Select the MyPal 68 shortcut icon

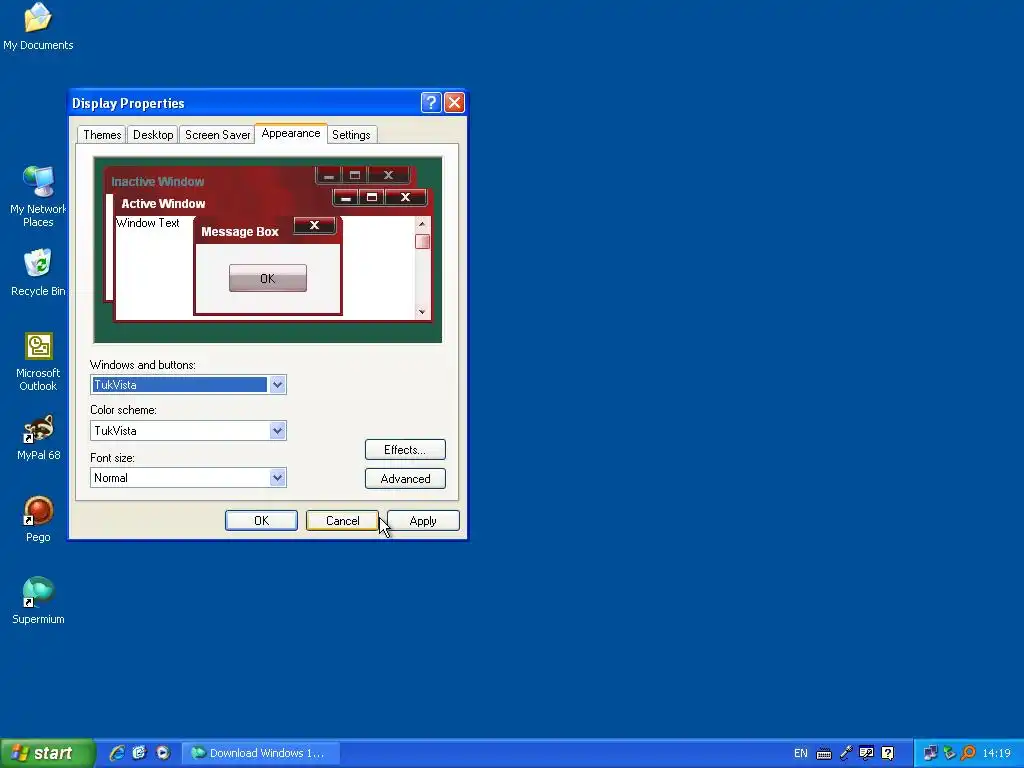click(38, 437)
